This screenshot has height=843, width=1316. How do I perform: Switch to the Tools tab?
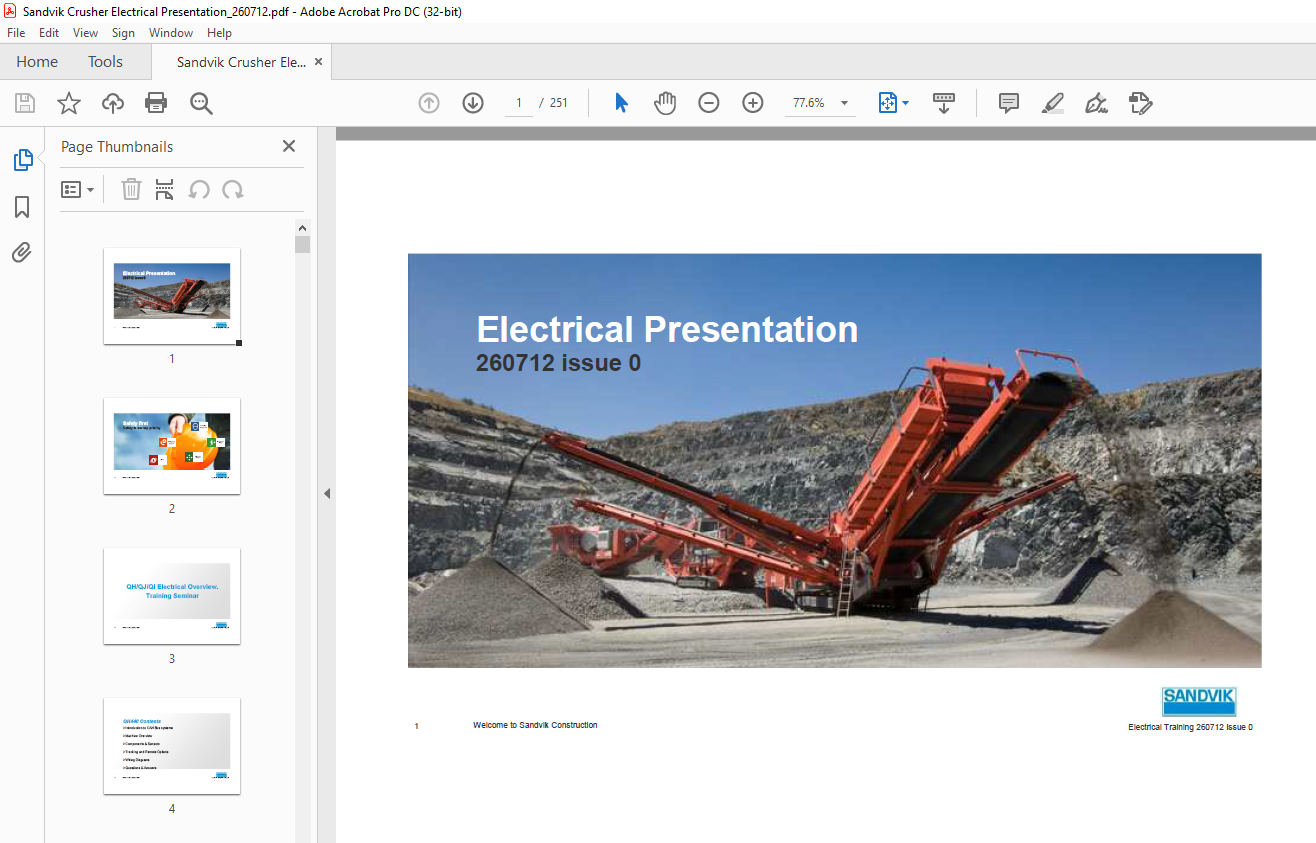tap(105, 62)
